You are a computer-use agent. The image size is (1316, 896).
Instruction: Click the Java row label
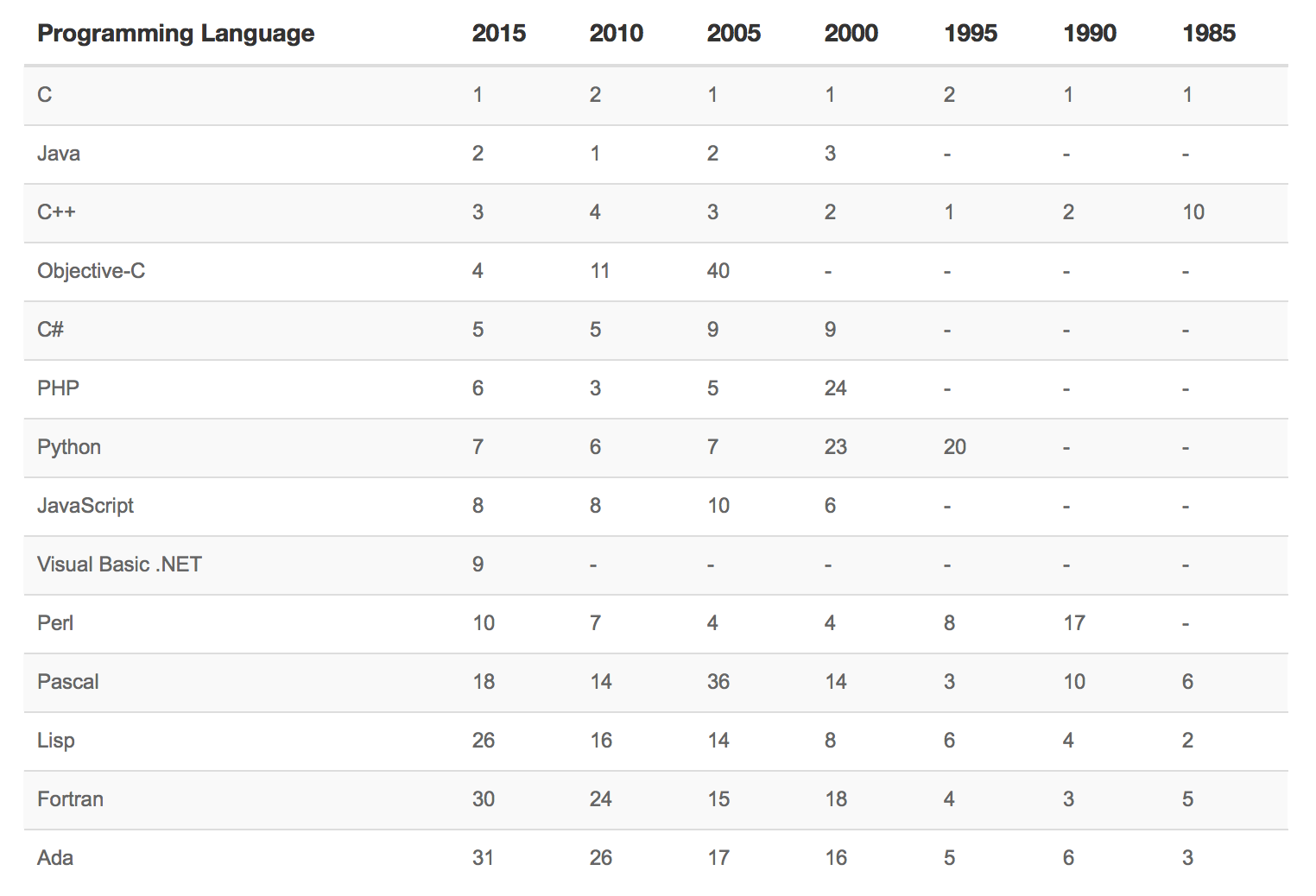pos(59,154)
